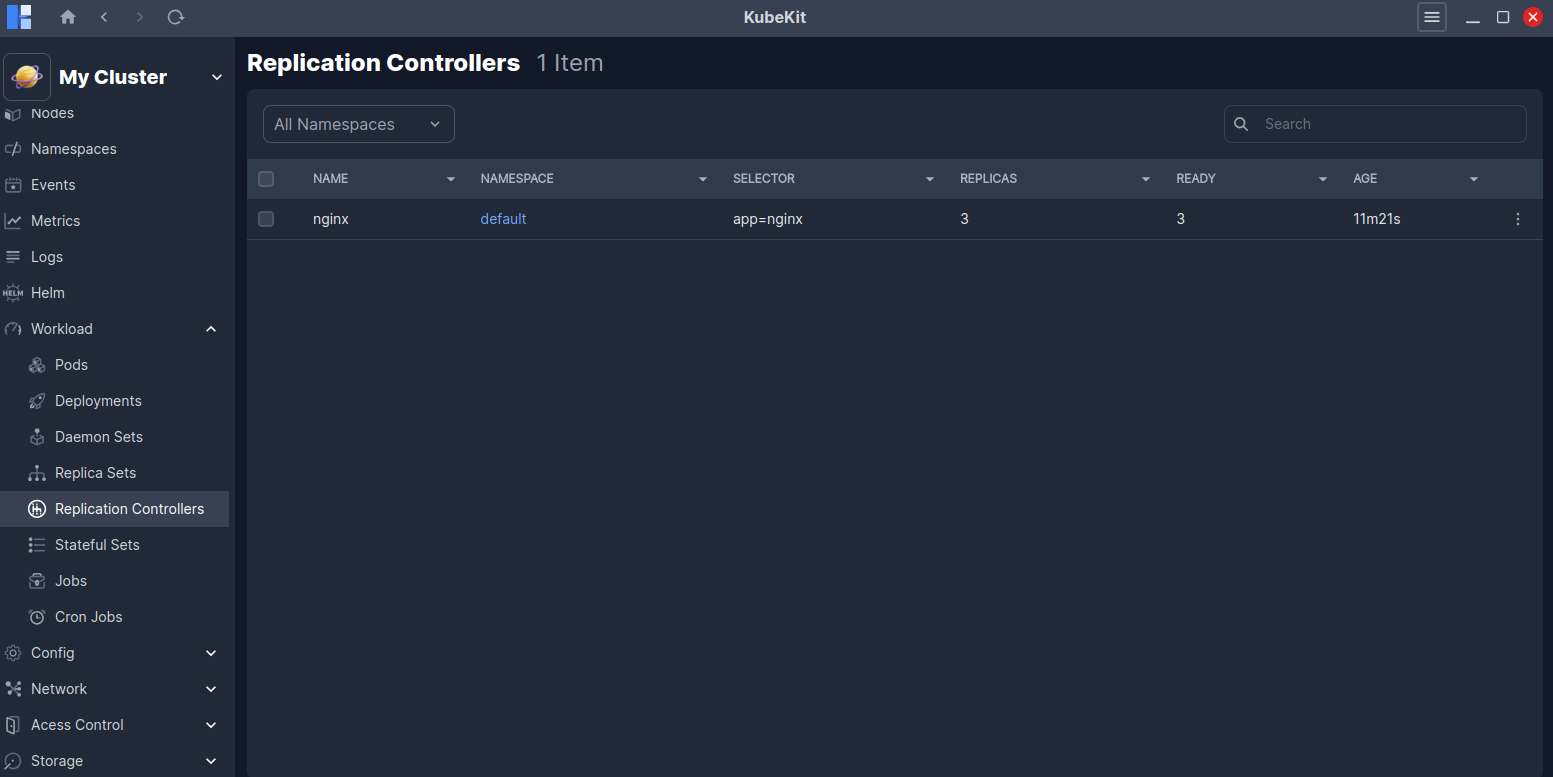Open the All Namespaces dropdown

pyautogui.click(x=358, y=123)
